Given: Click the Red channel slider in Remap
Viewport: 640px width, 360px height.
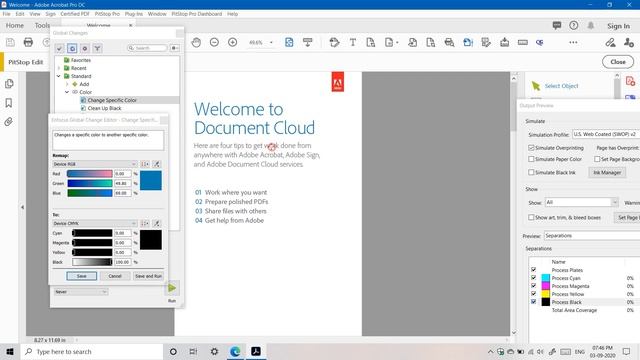Looking at the screenshot, I should point(90,173).
